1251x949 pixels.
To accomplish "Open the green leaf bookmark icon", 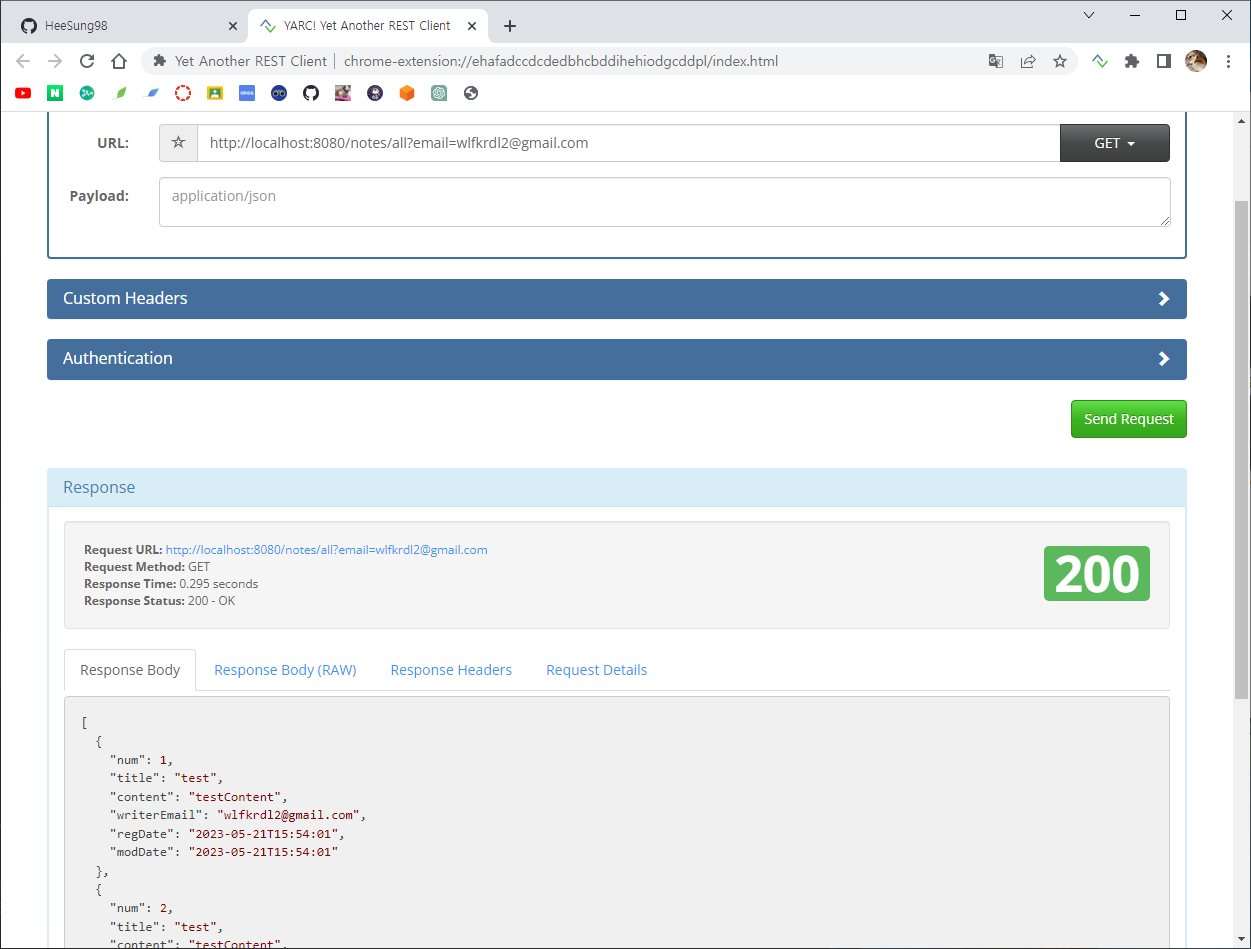I will (121, 93).
